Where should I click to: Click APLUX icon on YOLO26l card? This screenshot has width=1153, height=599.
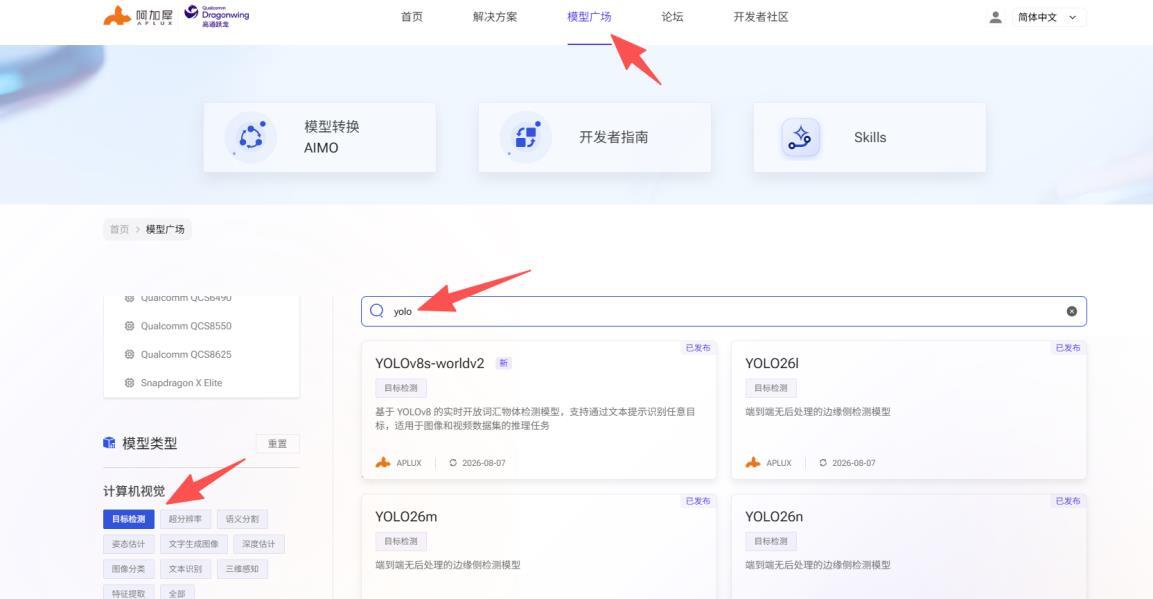click(753, 462)
